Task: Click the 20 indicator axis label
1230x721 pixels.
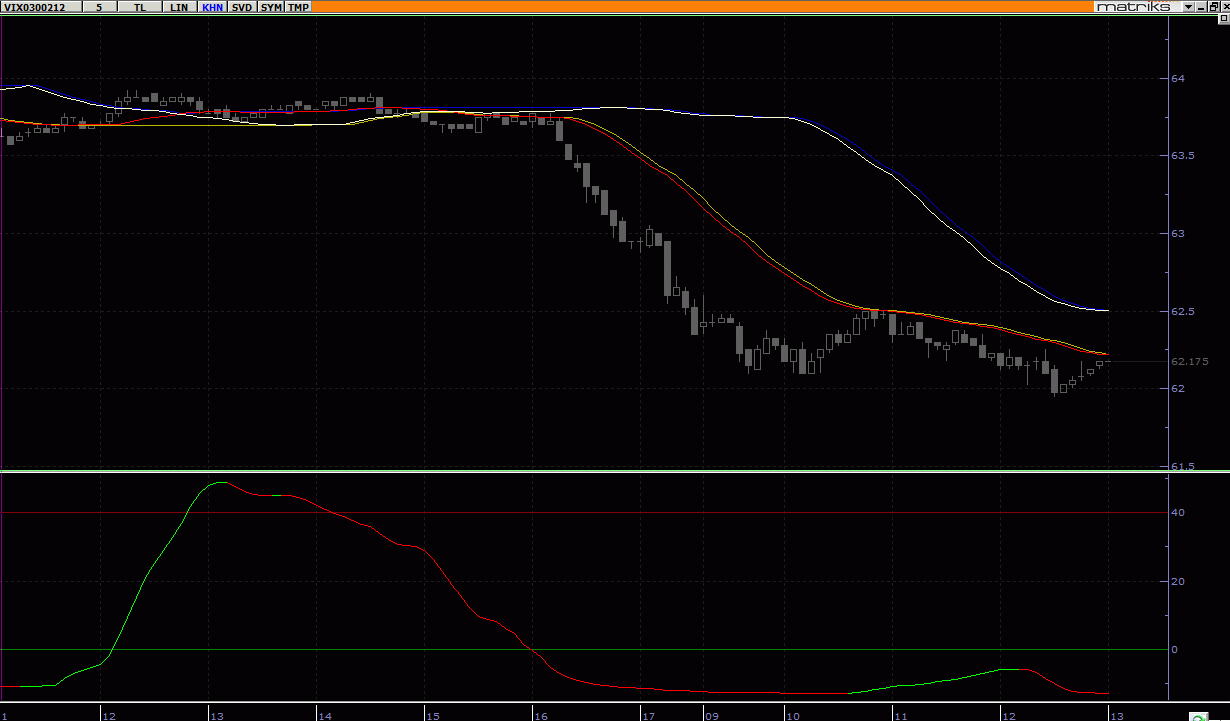Action: click(x=1178, y=581)
